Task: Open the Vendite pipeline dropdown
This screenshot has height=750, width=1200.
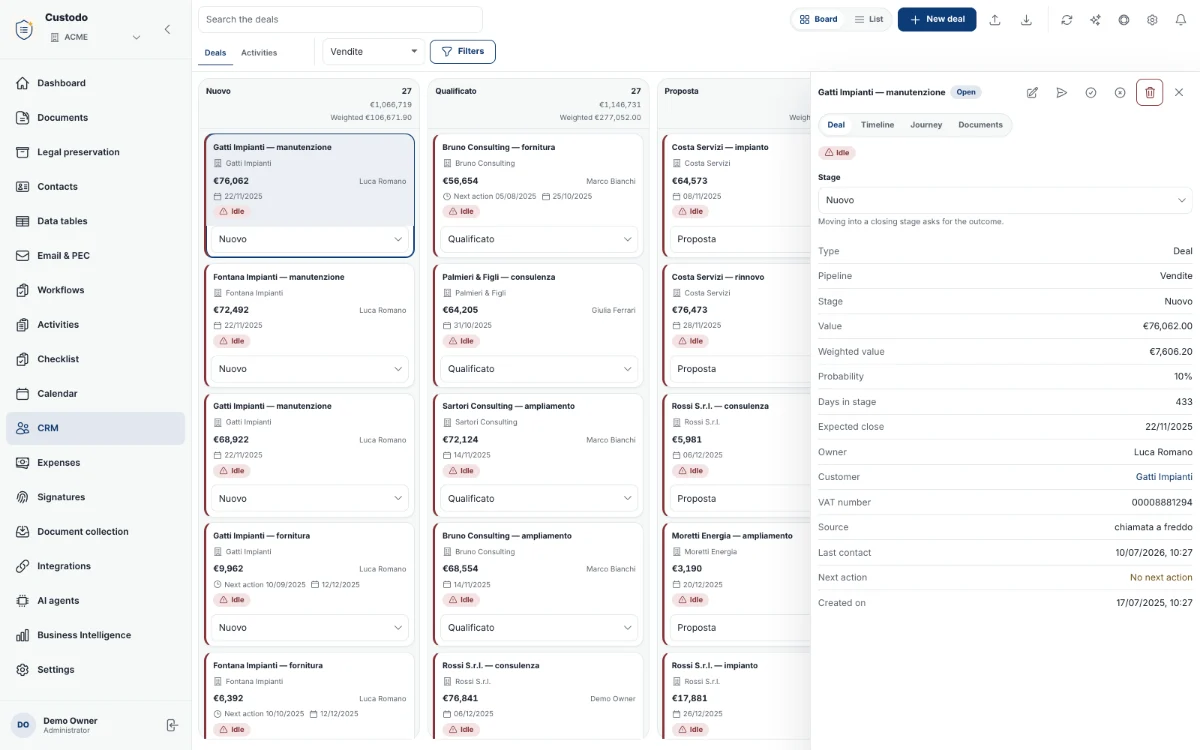Action: (x=374, y=52)
